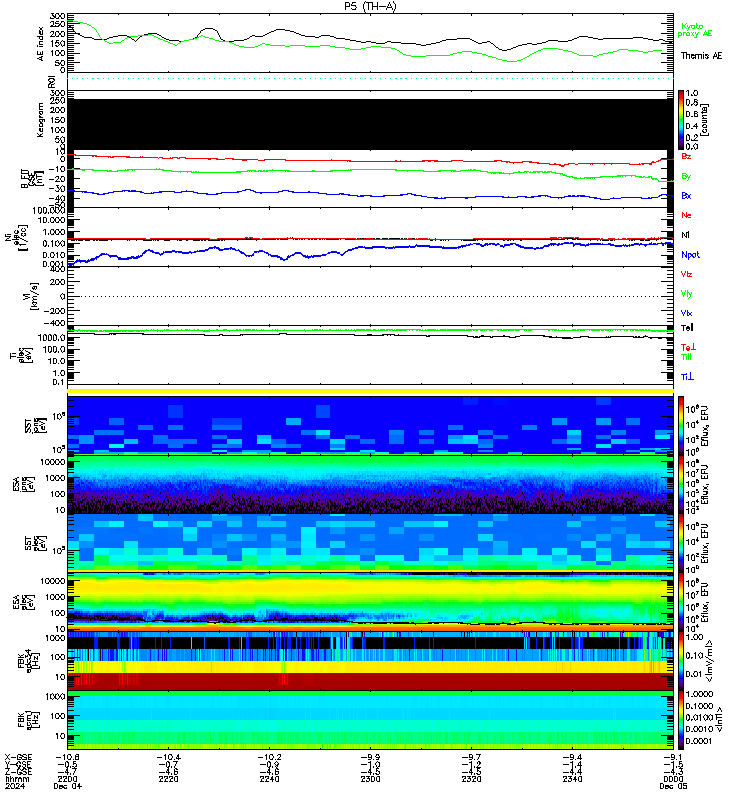
Task: Click the 2340 time tick label
Action: pos(572,779)
